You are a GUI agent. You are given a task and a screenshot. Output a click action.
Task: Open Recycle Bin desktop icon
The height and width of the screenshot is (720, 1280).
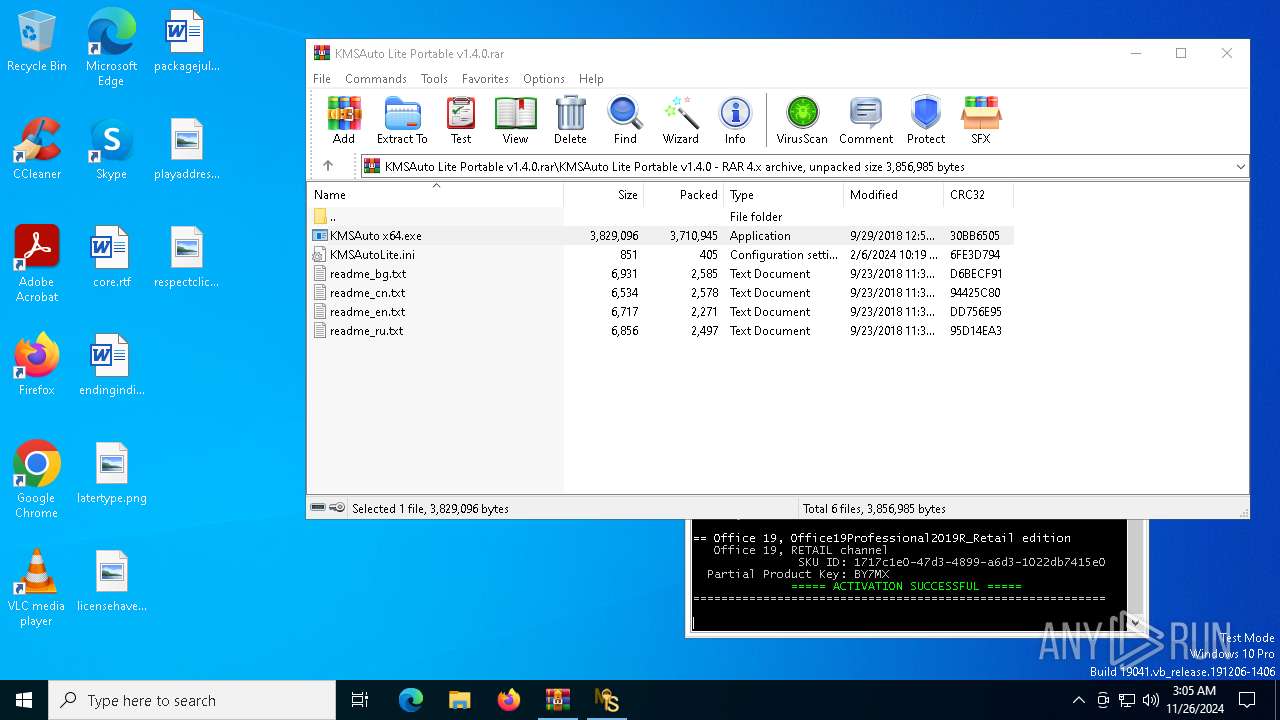[37, 42]
